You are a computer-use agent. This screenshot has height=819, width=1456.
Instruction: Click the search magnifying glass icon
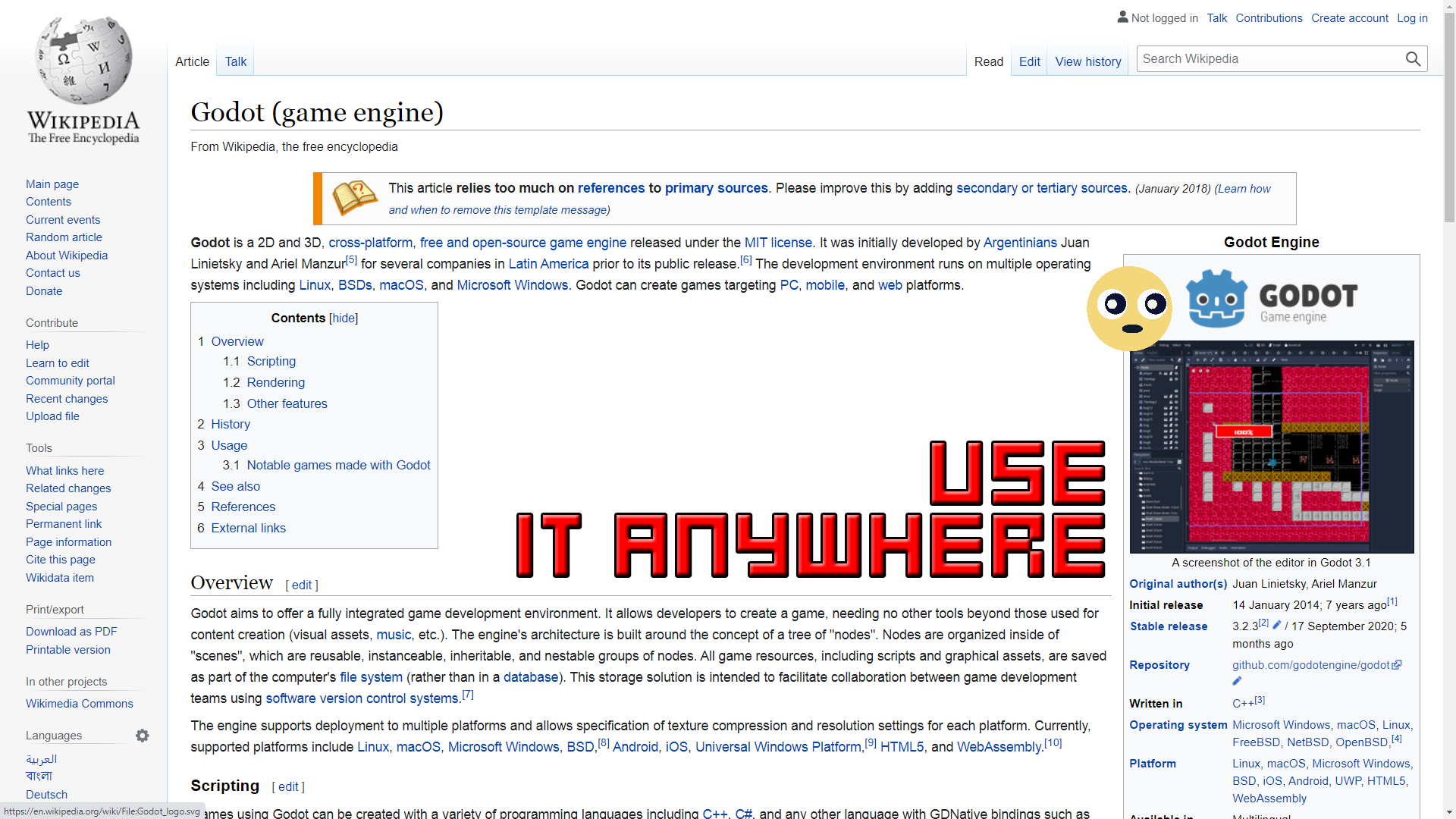1413,59
